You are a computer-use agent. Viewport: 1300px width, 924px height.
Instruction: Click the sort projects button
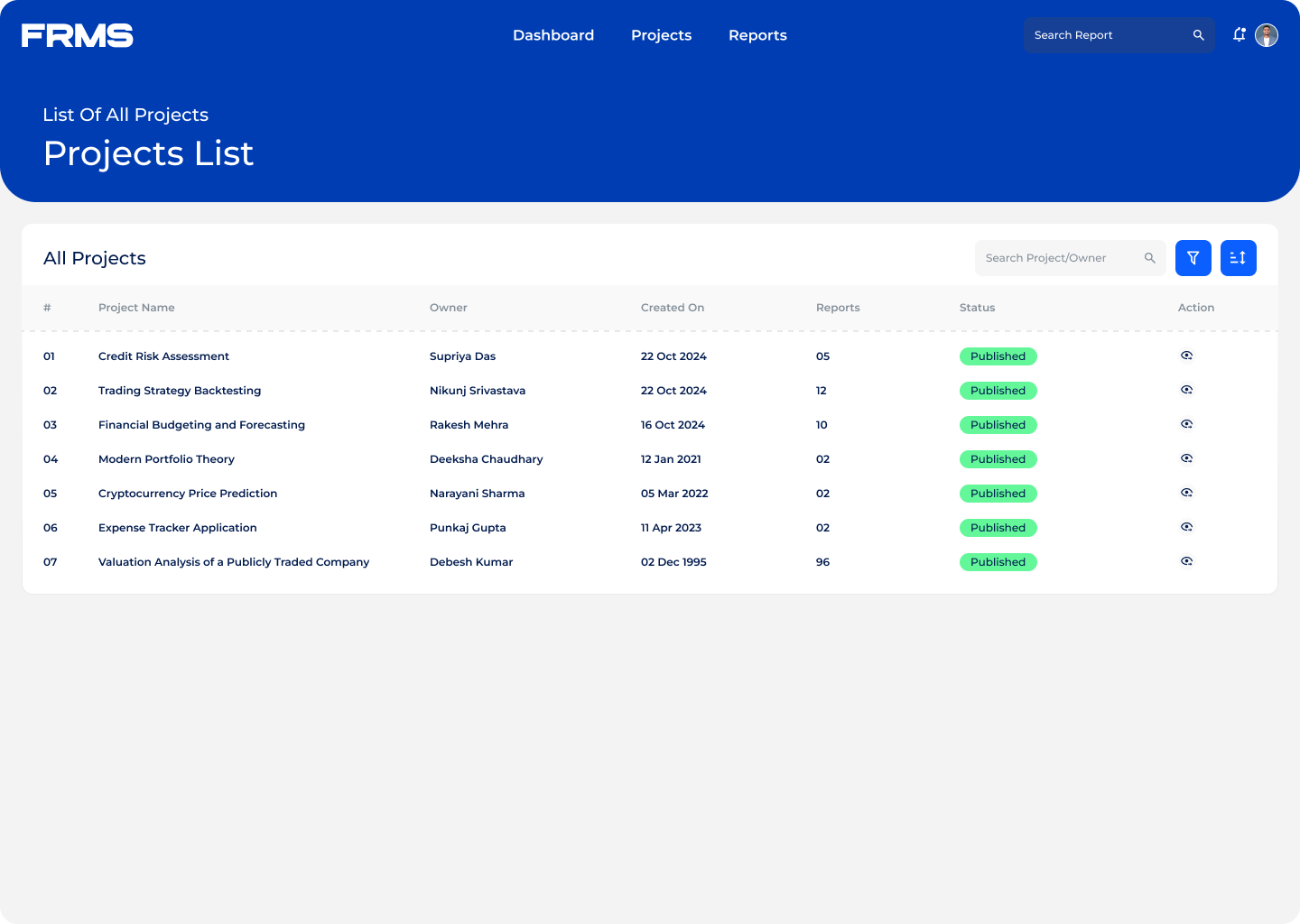pos(1238,258)
